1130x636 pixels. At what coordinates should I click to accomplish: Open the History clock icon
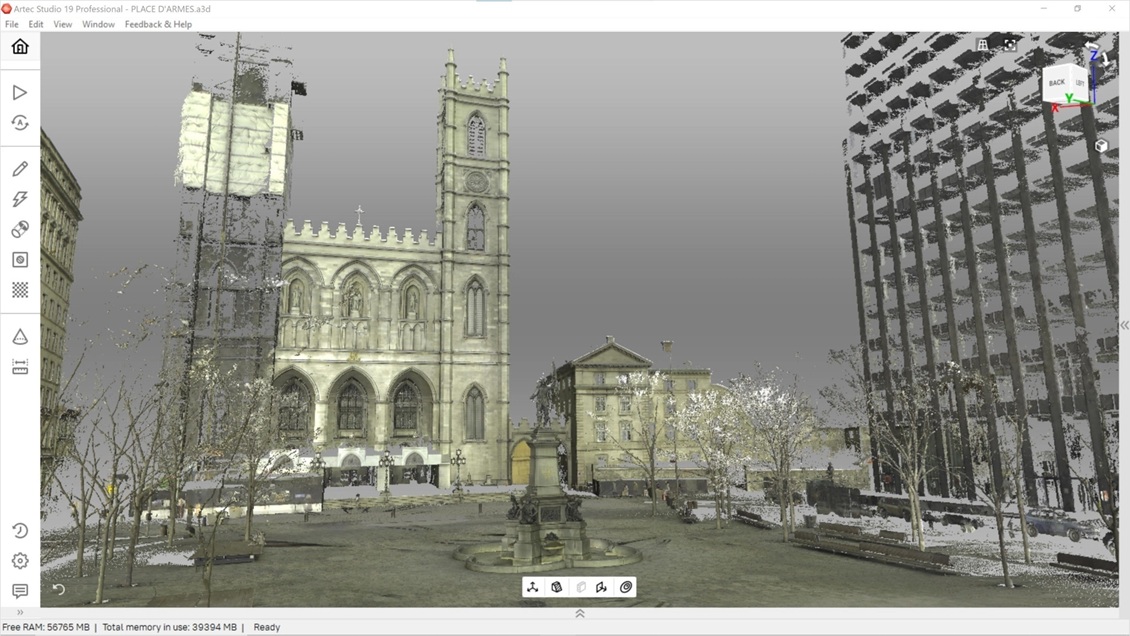coord(20,530)
